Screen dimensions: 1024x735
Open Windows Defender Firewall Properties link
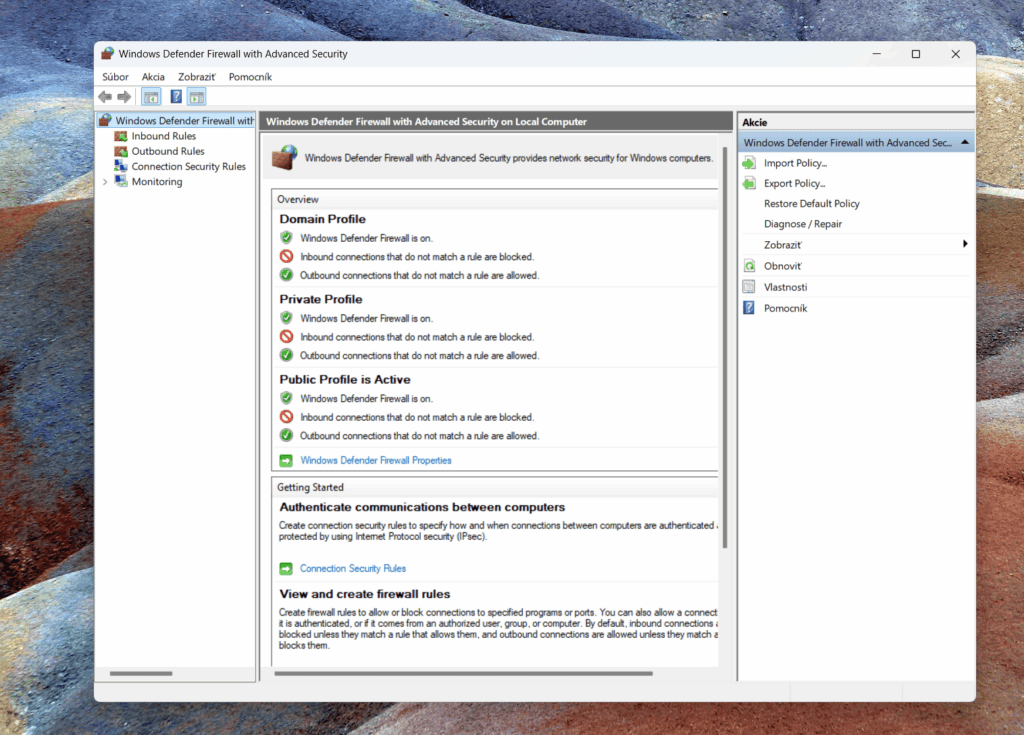click(x=376, y=461)
